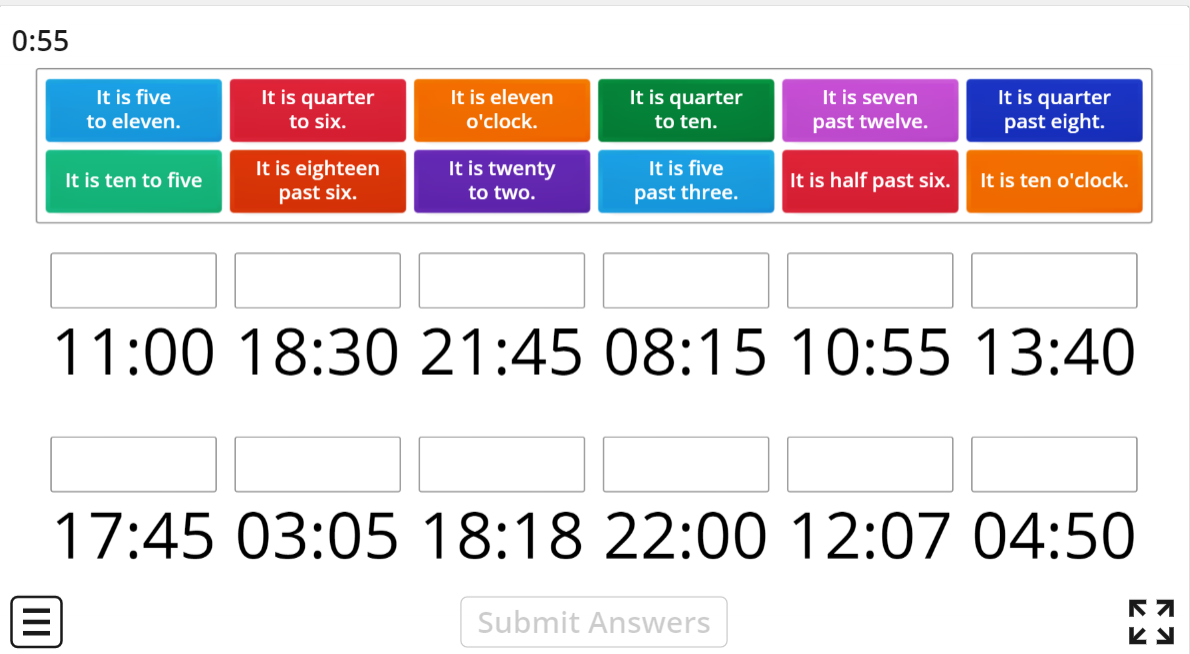Click the answer box above 17:45

click(133, 464)
